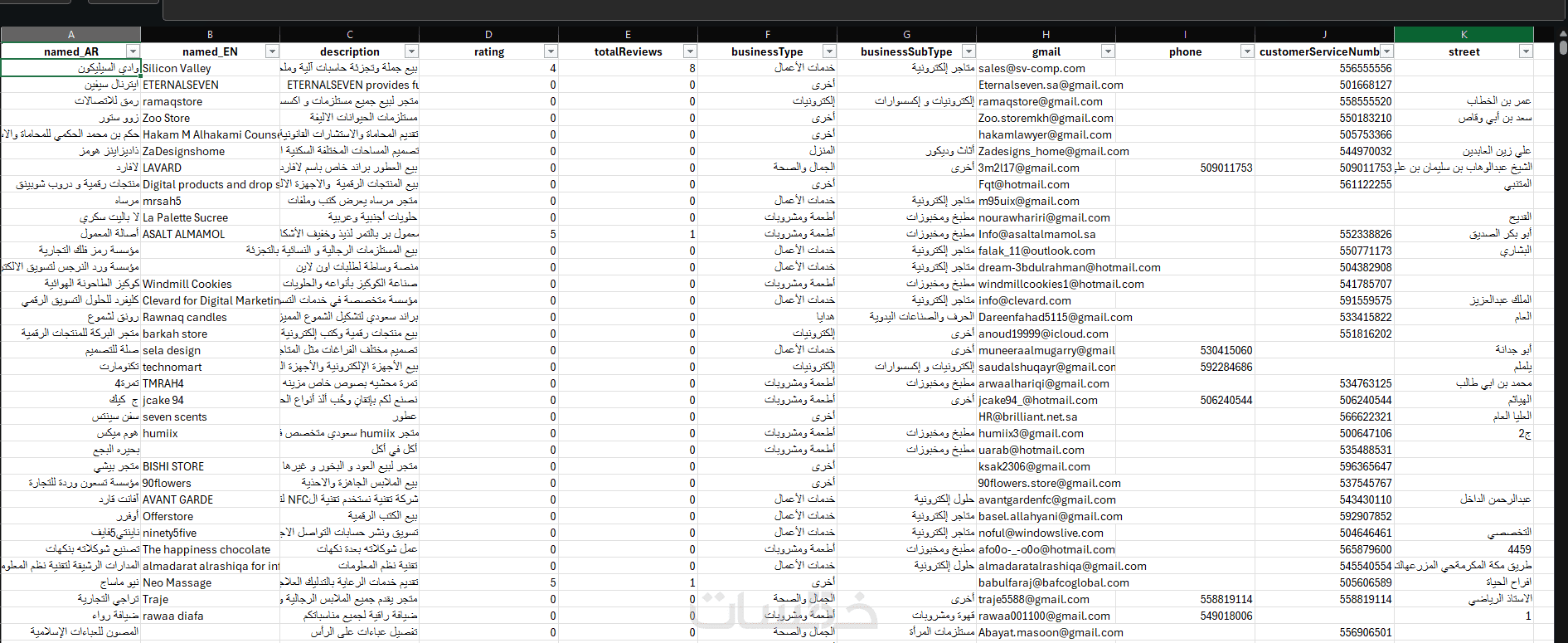
Task: Select the 'TMRAH4' cell
Action: pyautogui.click(x=211, y=383)
